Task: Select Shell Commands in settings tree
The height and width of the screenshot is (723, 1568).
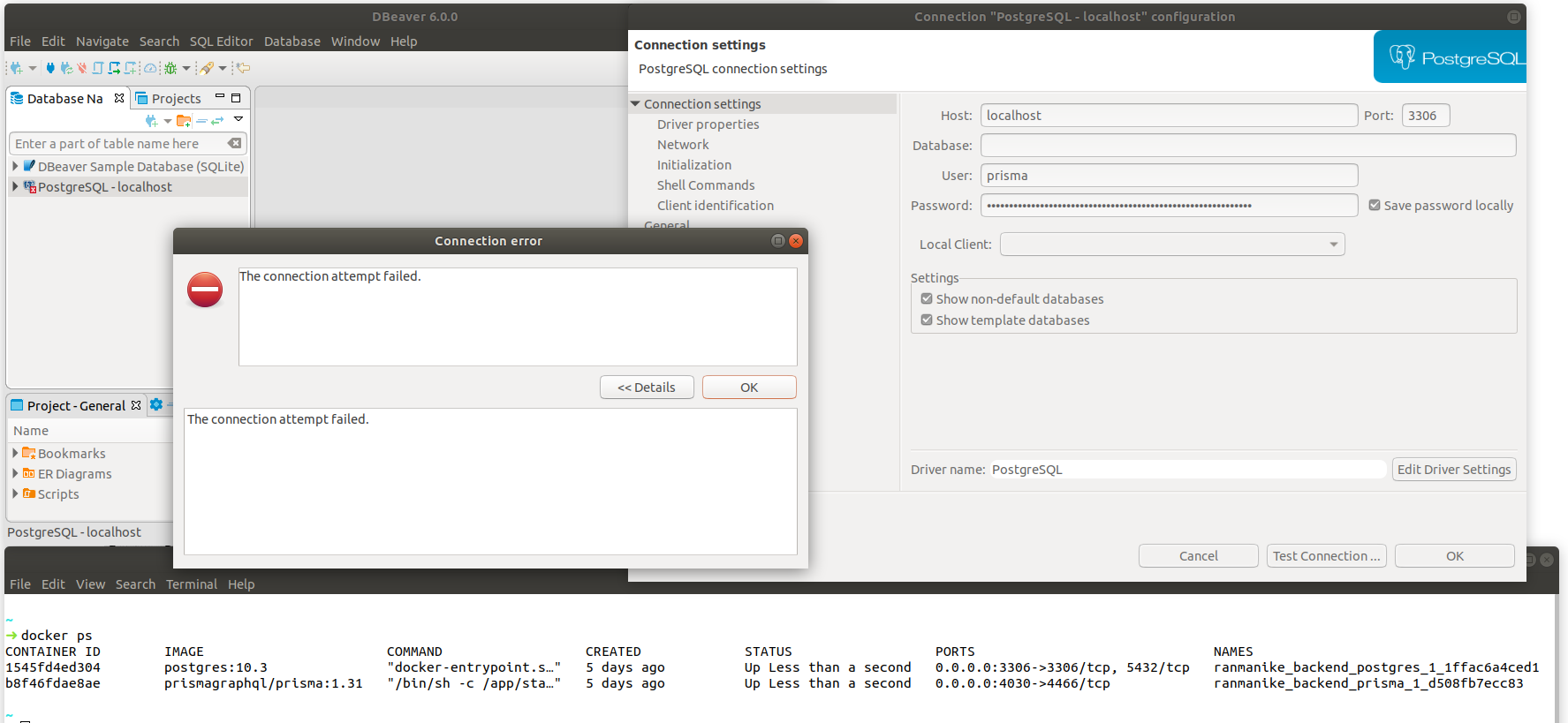Action: 706,185
